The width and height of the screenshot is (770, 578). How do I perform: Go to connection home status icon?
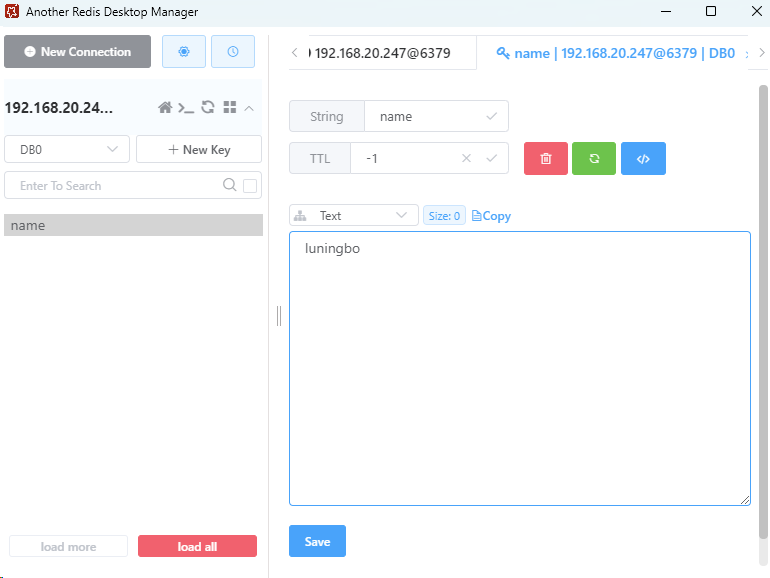point(165,108)
